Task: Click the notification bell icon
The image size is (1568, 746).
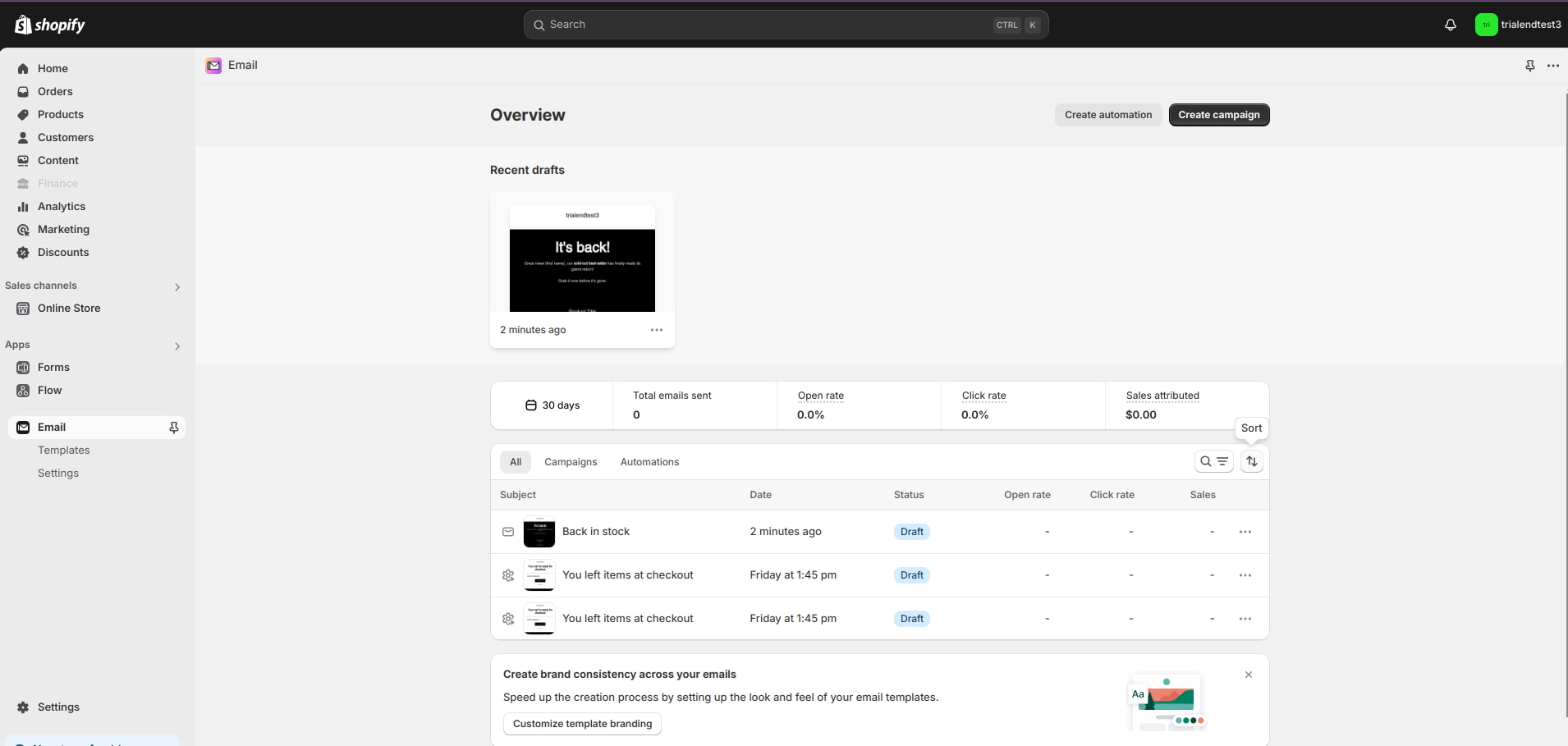Action: point(1450,25)
